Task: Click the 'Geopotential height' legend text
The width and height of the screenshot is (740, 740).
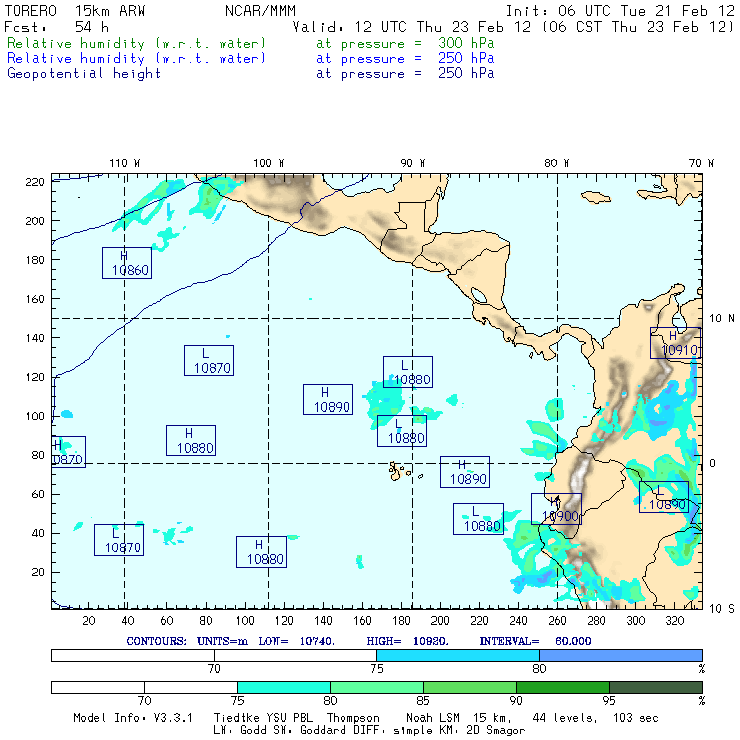Action: (84, 74)
